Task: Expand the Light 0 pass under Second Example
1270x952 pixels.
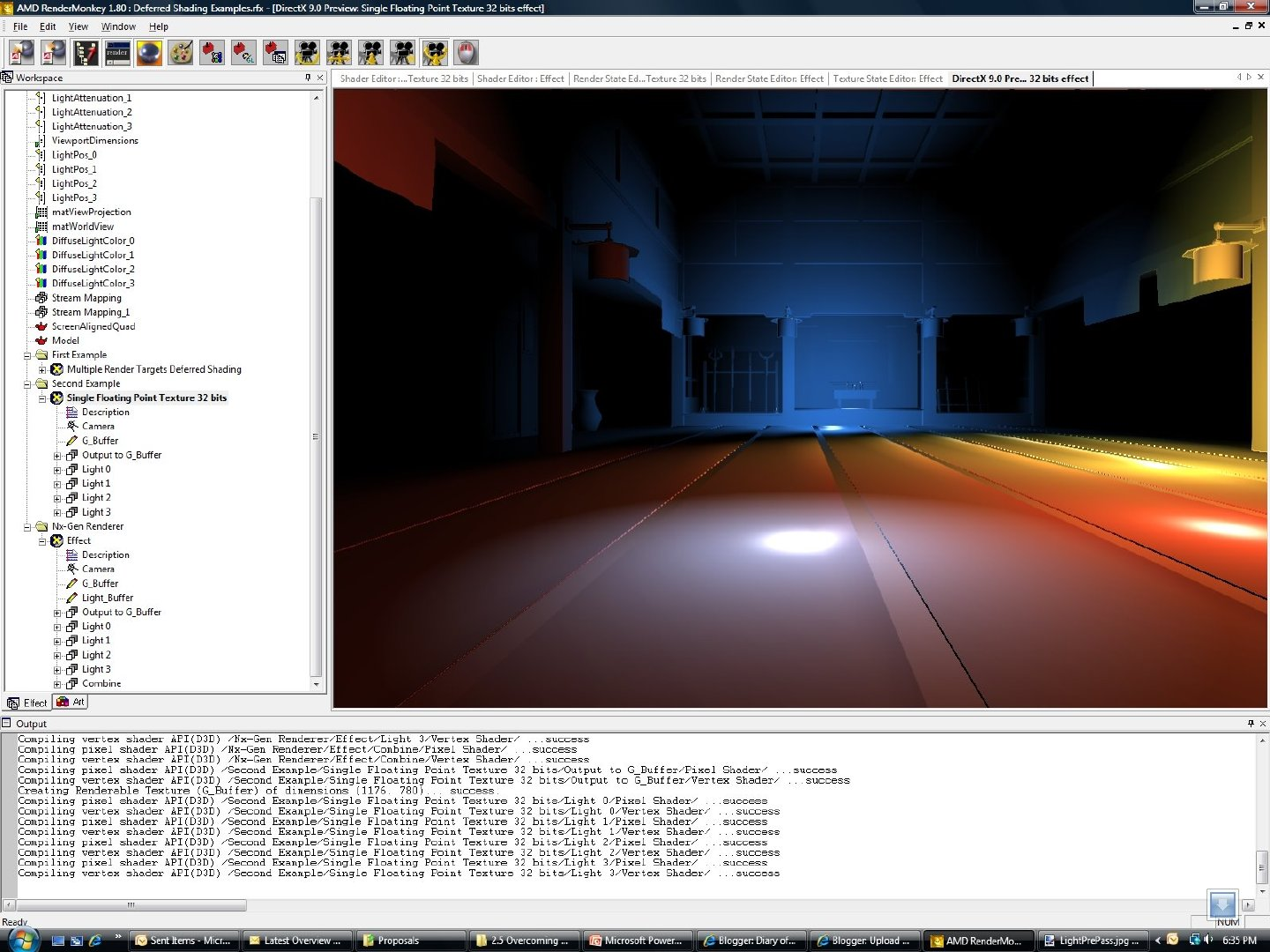Action: coord(57,470)
